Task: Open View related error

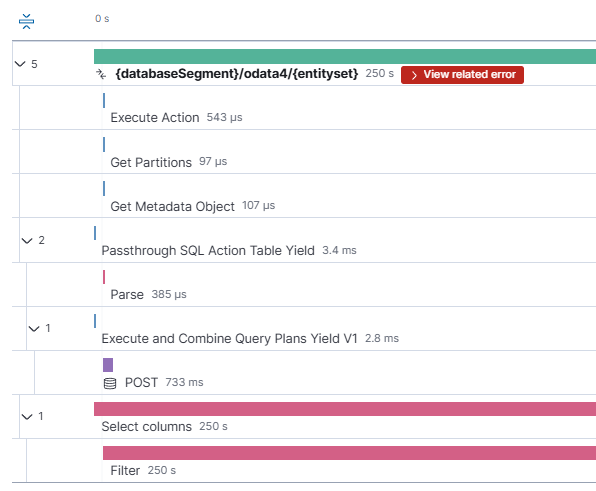Action: tap(462, 75)
